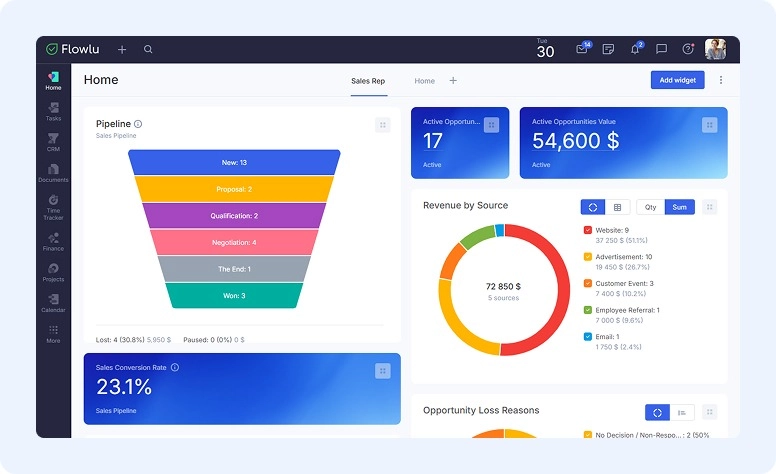
Task: Uncheck the Email source checkbox
Action: (x=588, y=336)
